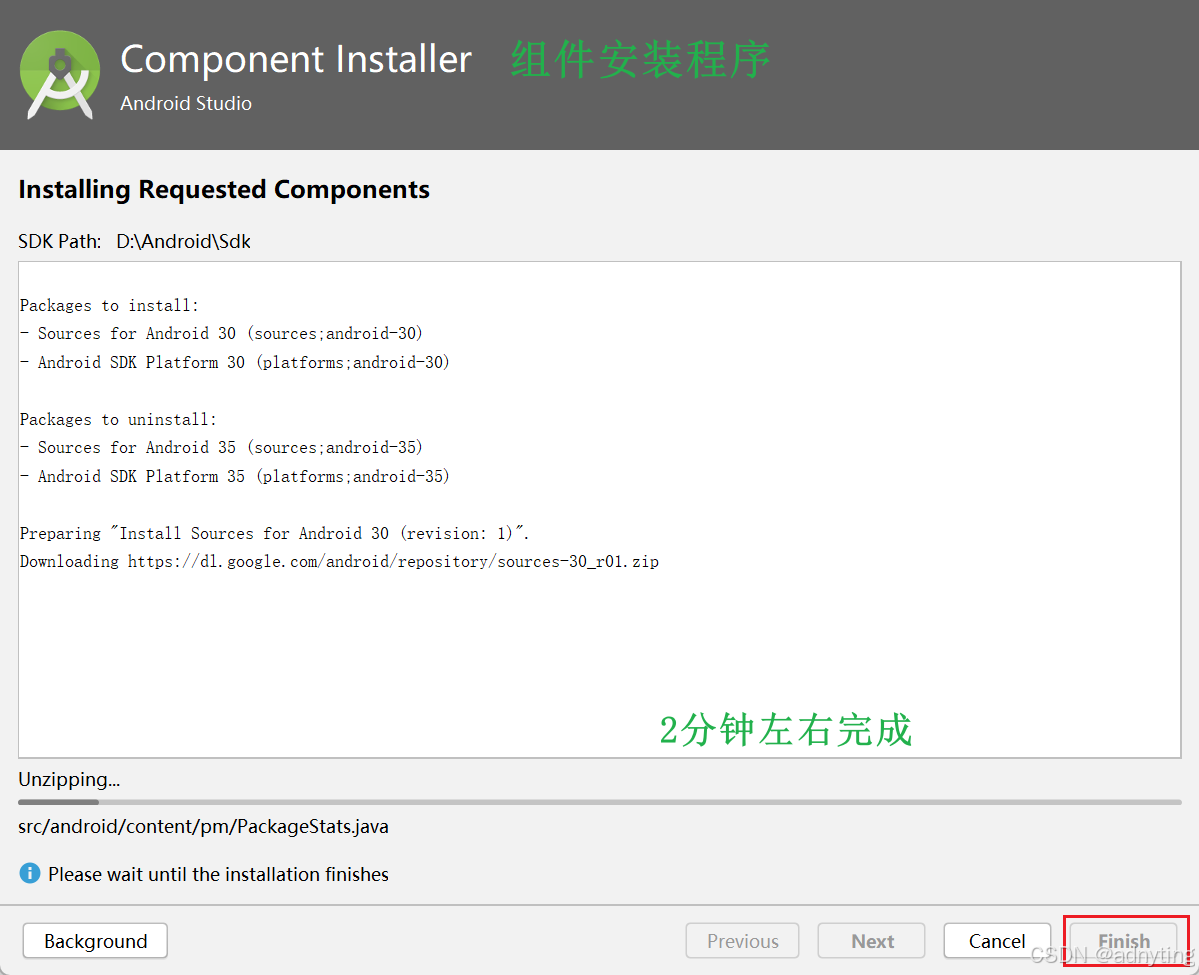Click the 'Packages to install:' line
Image resolution: width=1199 pixels, height=975 pixels.
[x=109, y=305]
